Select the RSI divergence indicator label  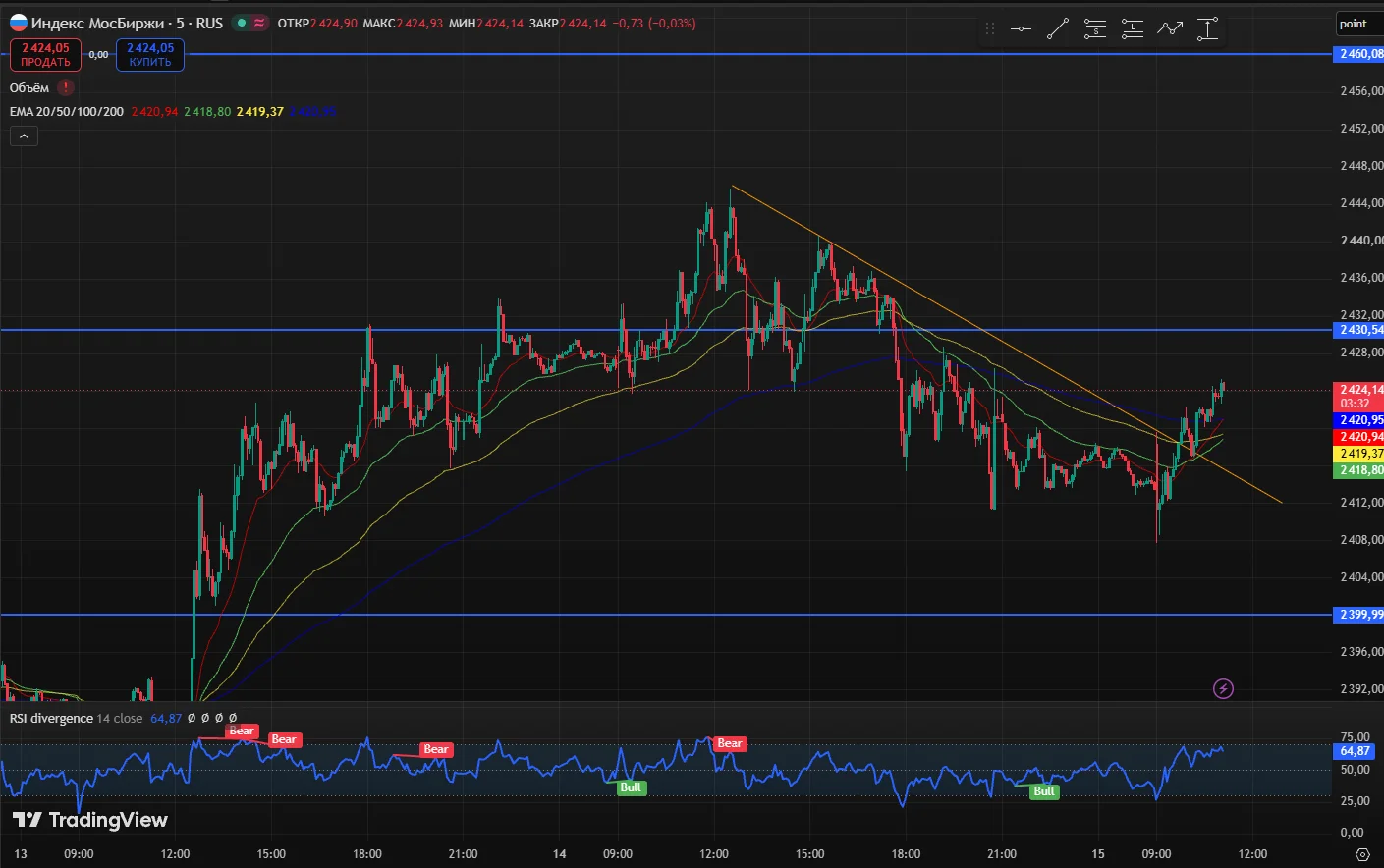[x=51, y=718]
